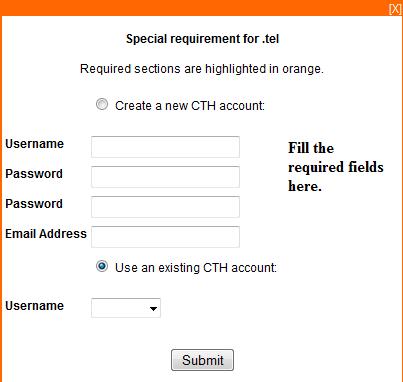403x382 pixels.
Task: Focus the new-account Username text box
Action: (165, 147)
